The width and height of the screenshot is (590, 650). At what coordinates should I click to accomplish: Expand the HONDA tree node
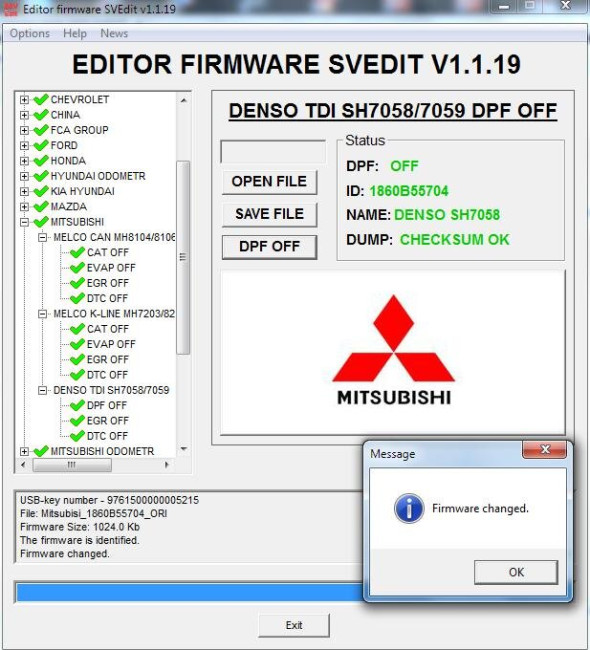click(x=24, y=161)
